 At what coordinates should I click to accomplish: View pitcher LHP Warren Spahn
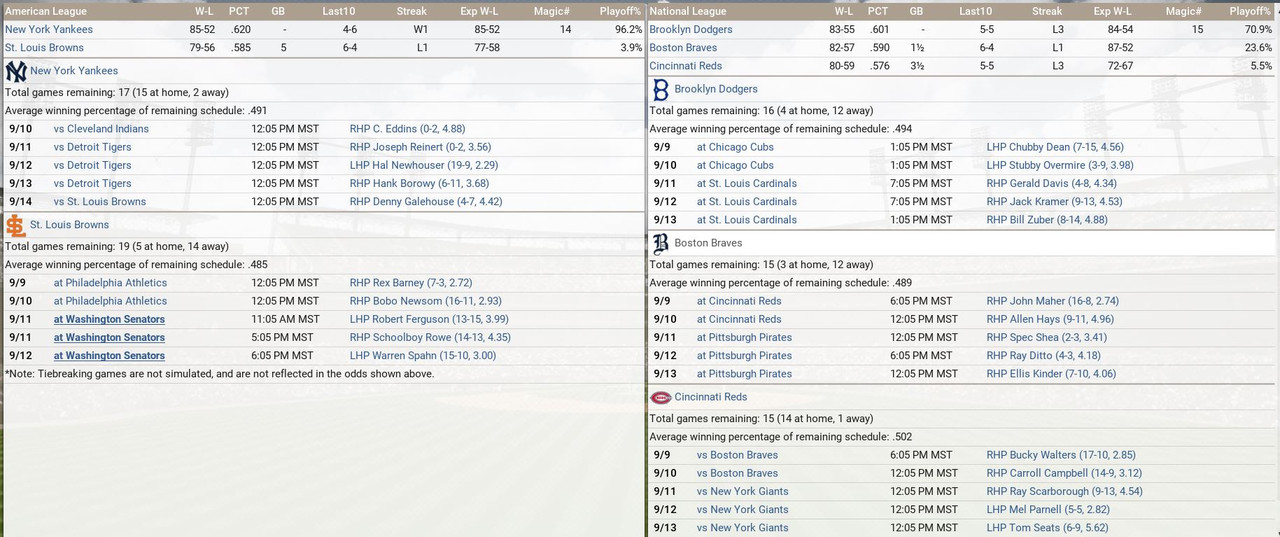point(423,355)
